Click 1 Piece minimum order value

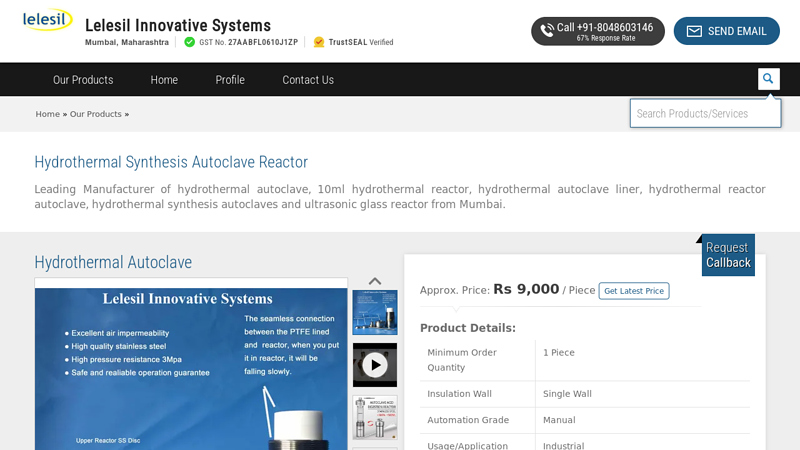point(559,353)
